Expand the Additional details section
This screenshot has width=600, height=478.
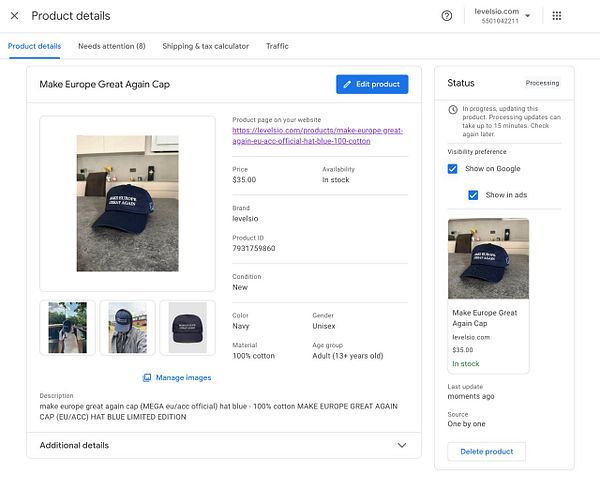pos(402,445)
